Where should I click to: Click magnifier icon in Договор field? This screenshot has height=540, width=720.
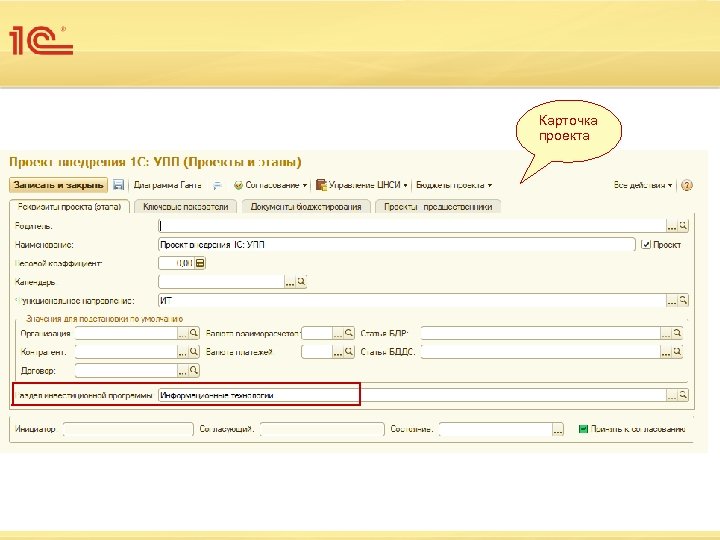194,370
